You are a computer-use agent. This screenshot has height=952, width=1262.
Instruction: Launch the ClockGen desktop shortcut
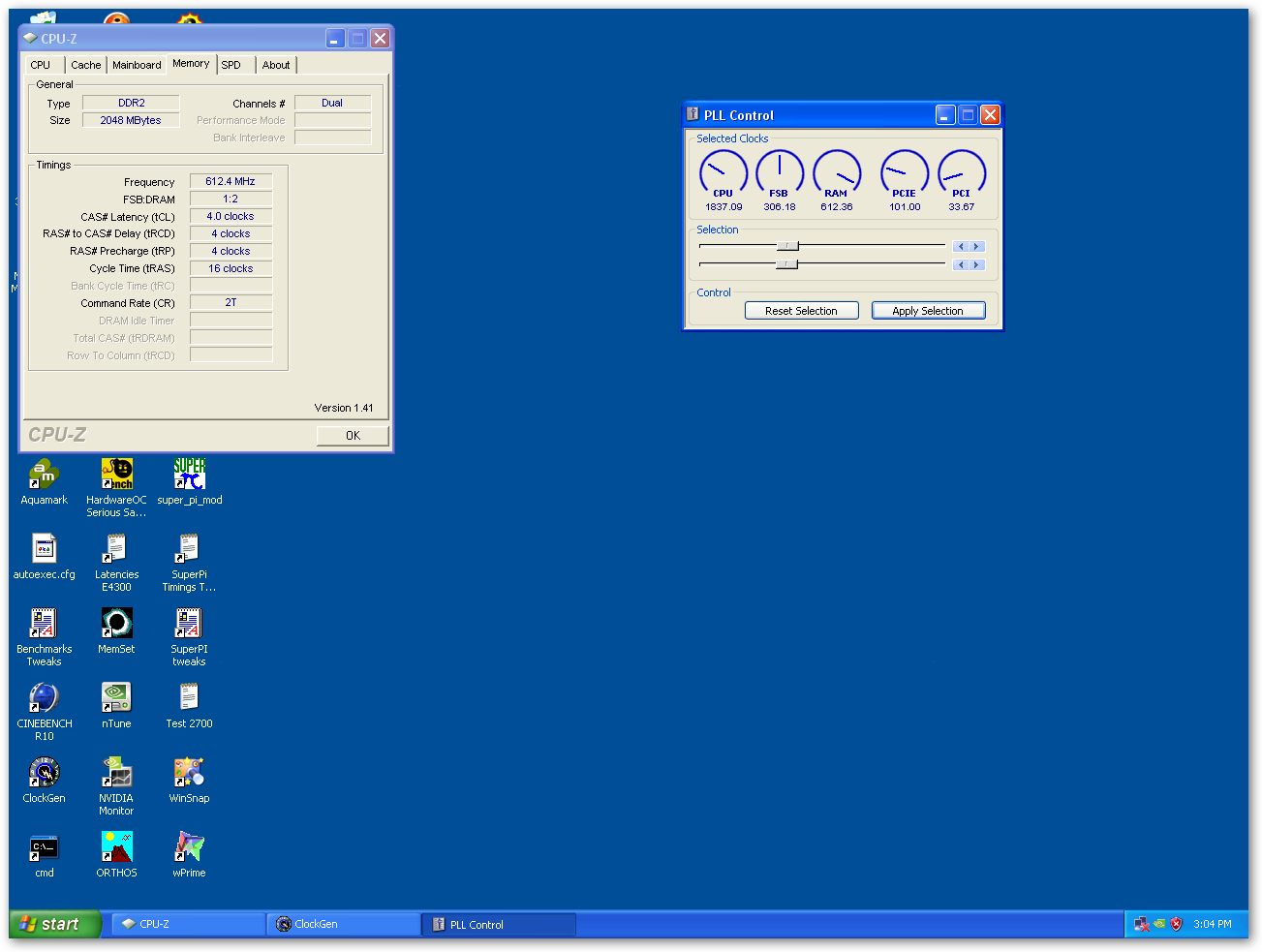click(x=45, y=773)
